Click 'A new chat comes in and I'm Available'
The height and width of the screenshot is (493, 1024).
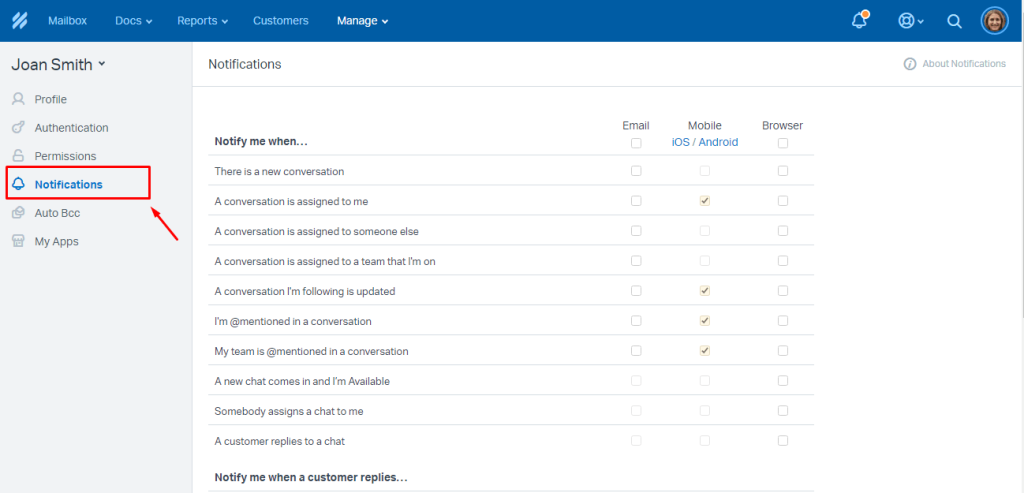click(302, 381)
